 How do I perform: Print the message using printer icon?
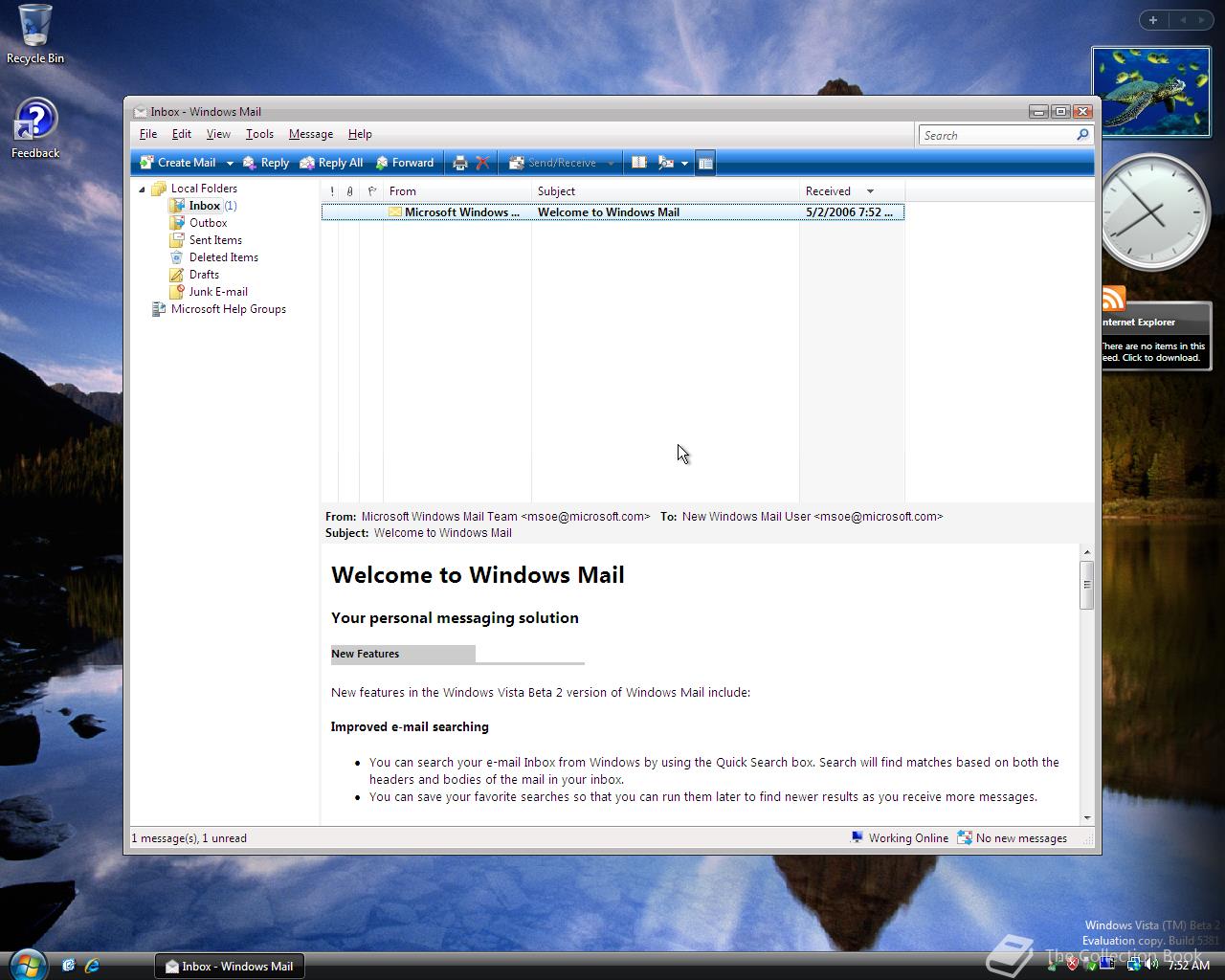coord(460,163)
